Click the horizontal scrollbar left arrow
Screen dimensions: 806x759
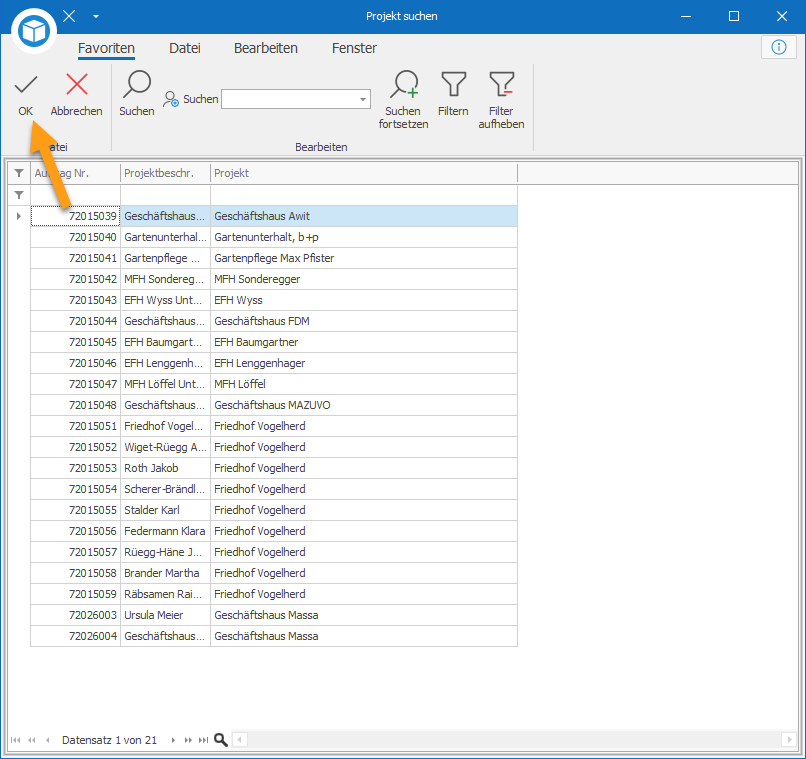(x=240, y=740)
